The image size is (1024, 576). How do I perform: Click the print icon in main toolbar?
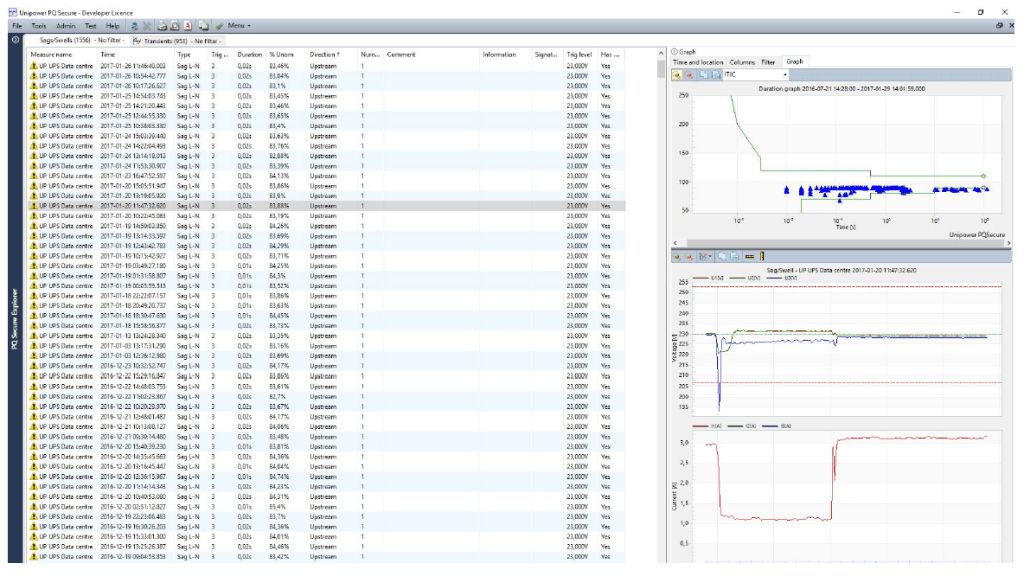click(162, 25)
